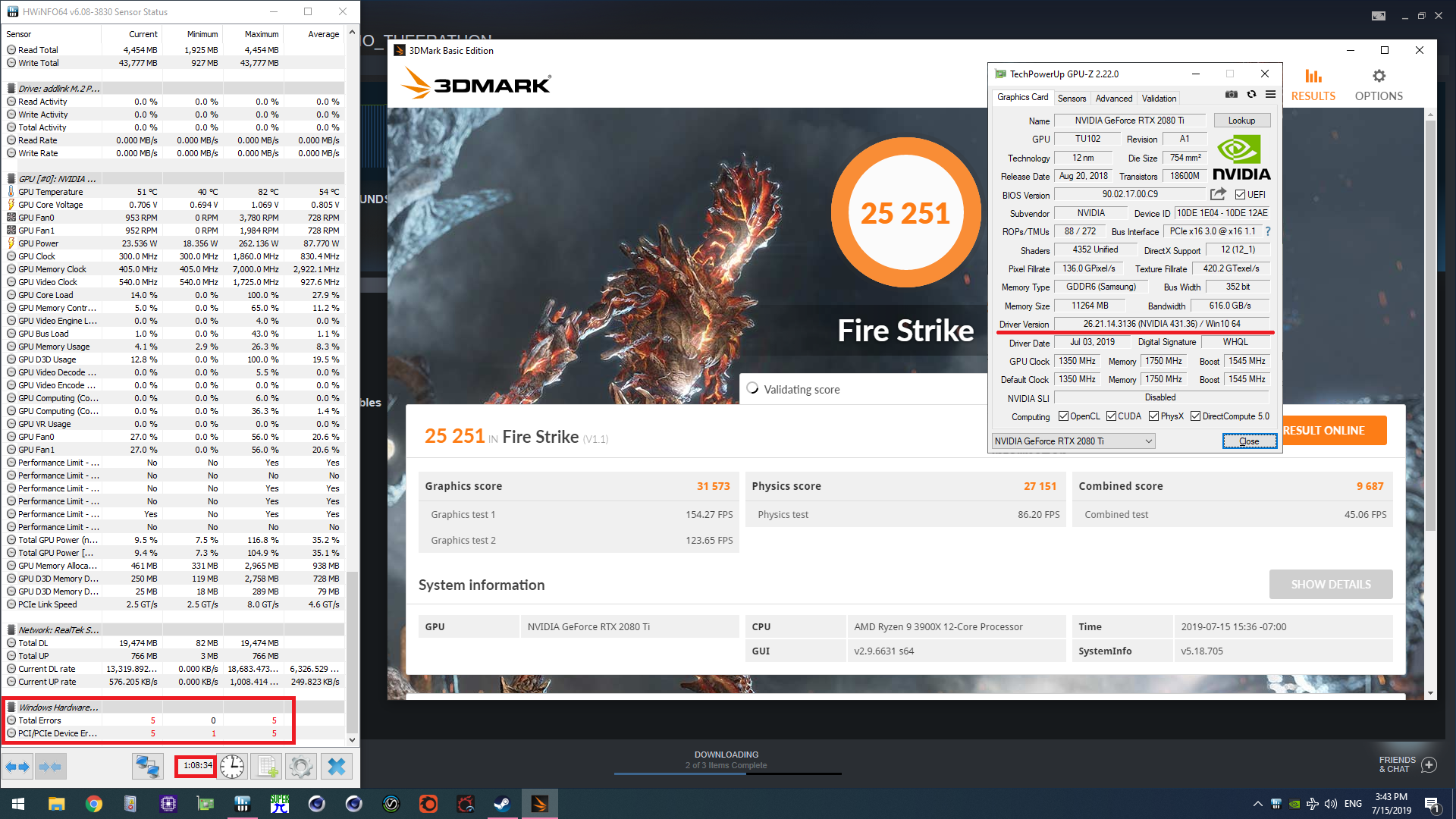Switch to the Sensors tab in GPU-Z
The image size is (1456, 819).
pos(1072,99)
